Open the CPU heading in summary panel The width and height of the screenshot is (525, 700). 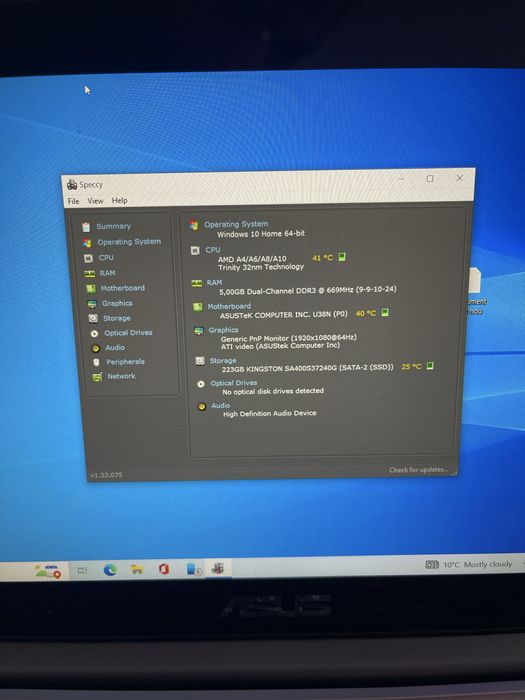click(x=212, y=250)
